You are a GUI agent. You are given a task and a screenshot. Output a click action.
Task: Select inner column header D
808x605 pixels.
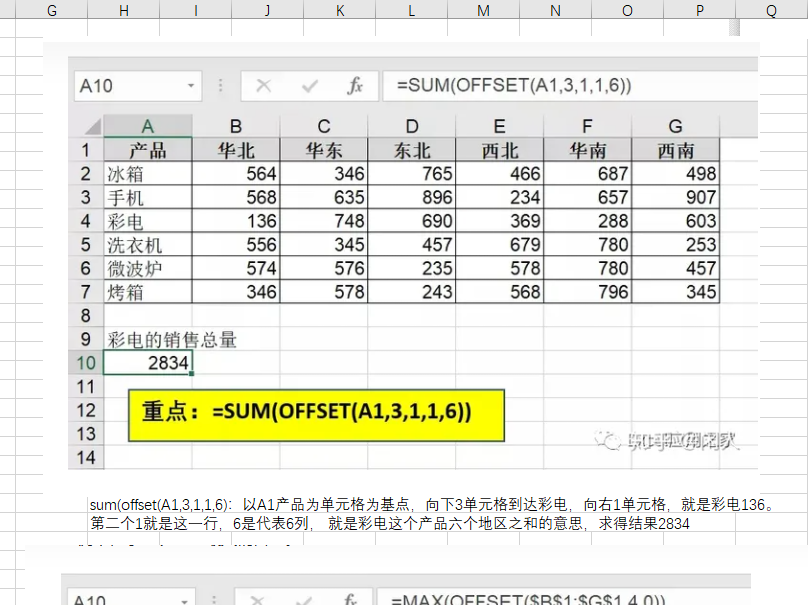(x=412, y=126)
